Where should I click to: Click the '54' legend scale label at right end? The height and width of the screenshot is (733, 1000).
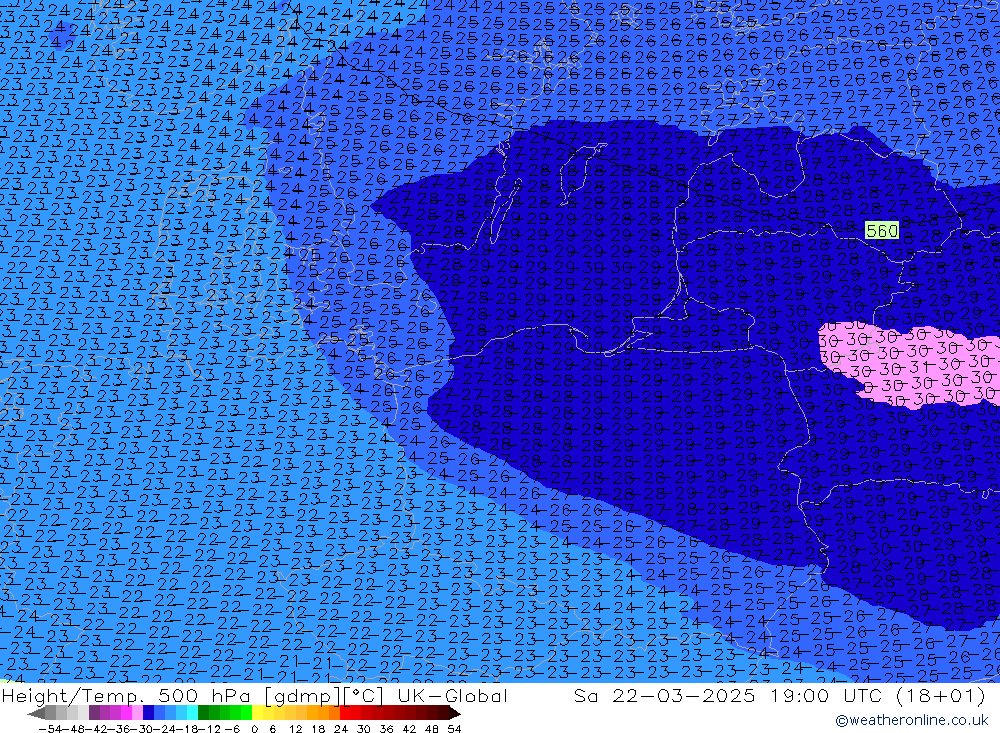pyautogui.click(x=454, y=729)
